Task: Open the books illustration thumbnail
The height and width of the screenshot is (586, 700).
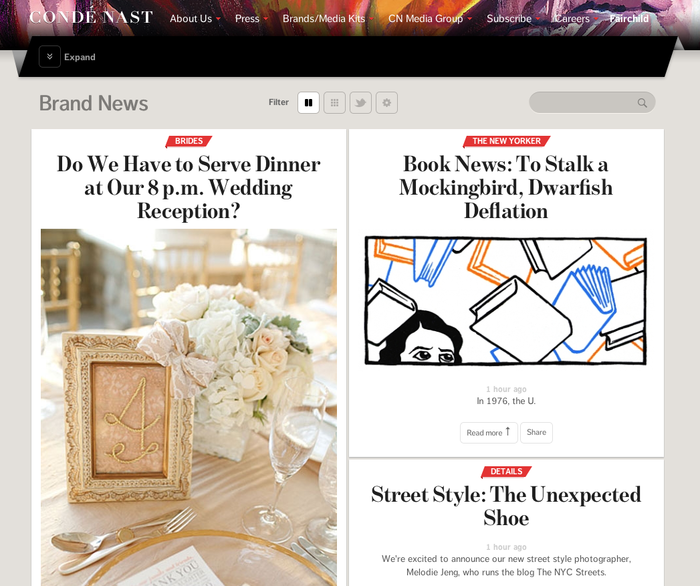Action: click(x=506, y=301)
